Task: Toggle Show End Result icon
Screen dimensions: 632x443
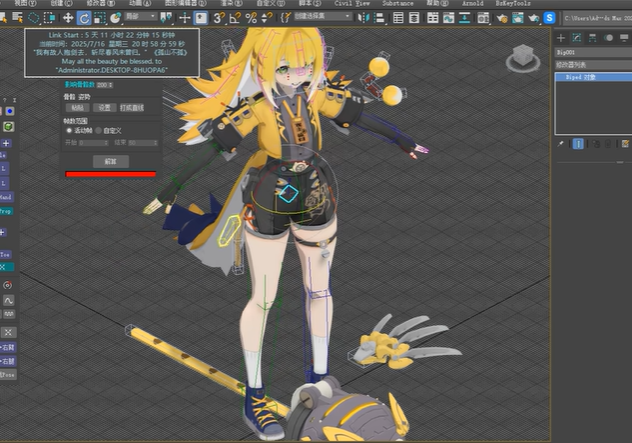Action: point(578,144)
